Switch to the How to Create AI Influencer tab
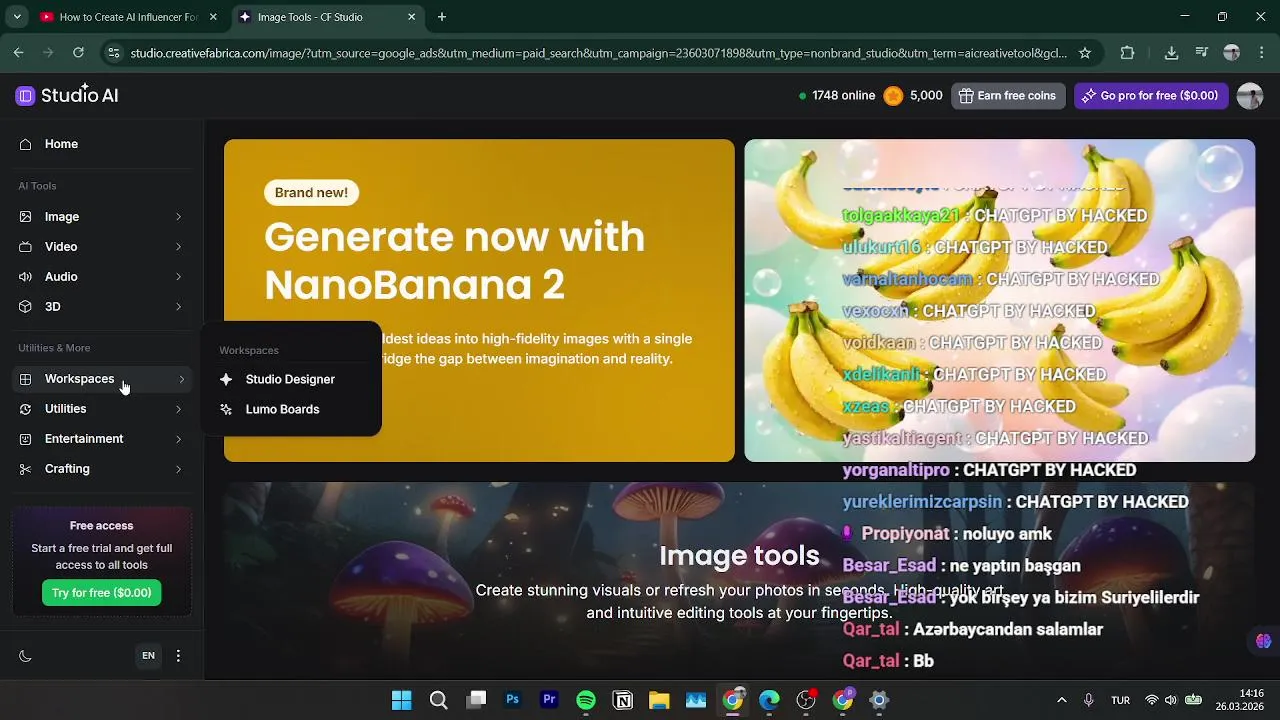This screenshot has width=1280, height=720. [127, 17]
